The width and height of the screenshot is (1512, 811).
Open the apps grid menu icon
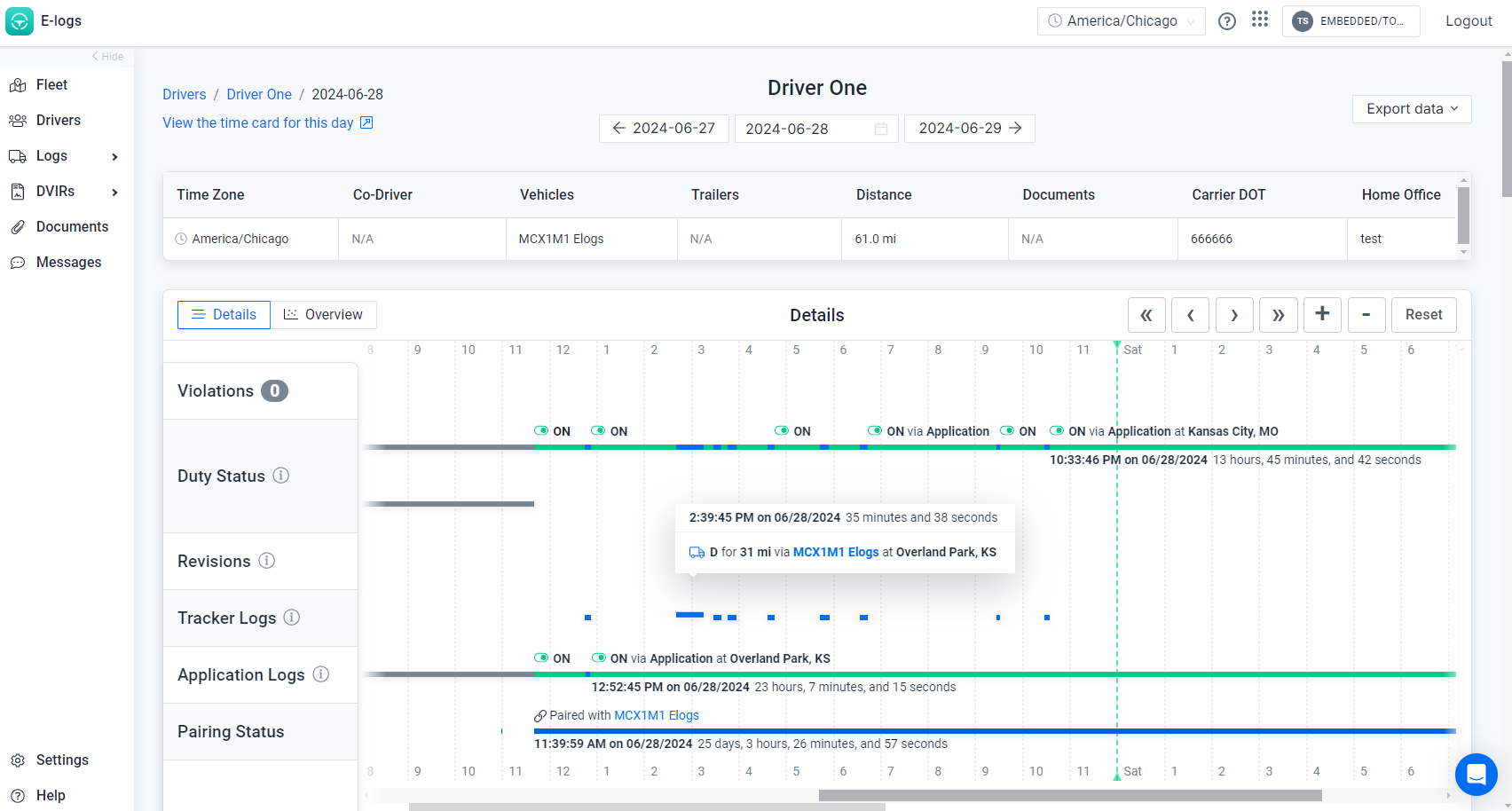(1260, 20)
